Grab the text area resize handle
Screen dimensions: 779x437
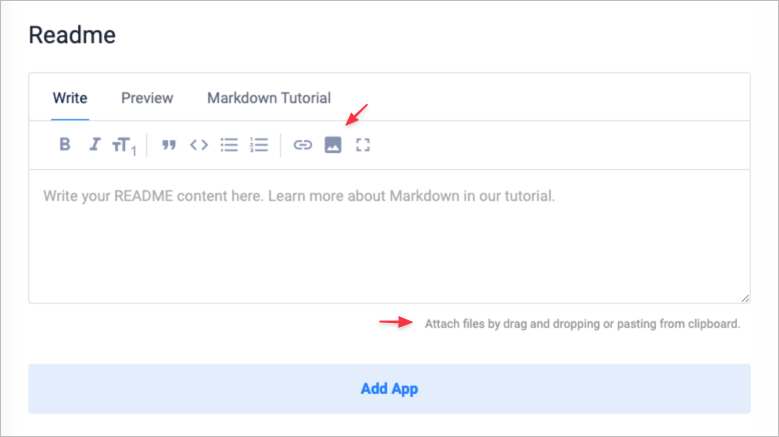(x=745, y=298)
